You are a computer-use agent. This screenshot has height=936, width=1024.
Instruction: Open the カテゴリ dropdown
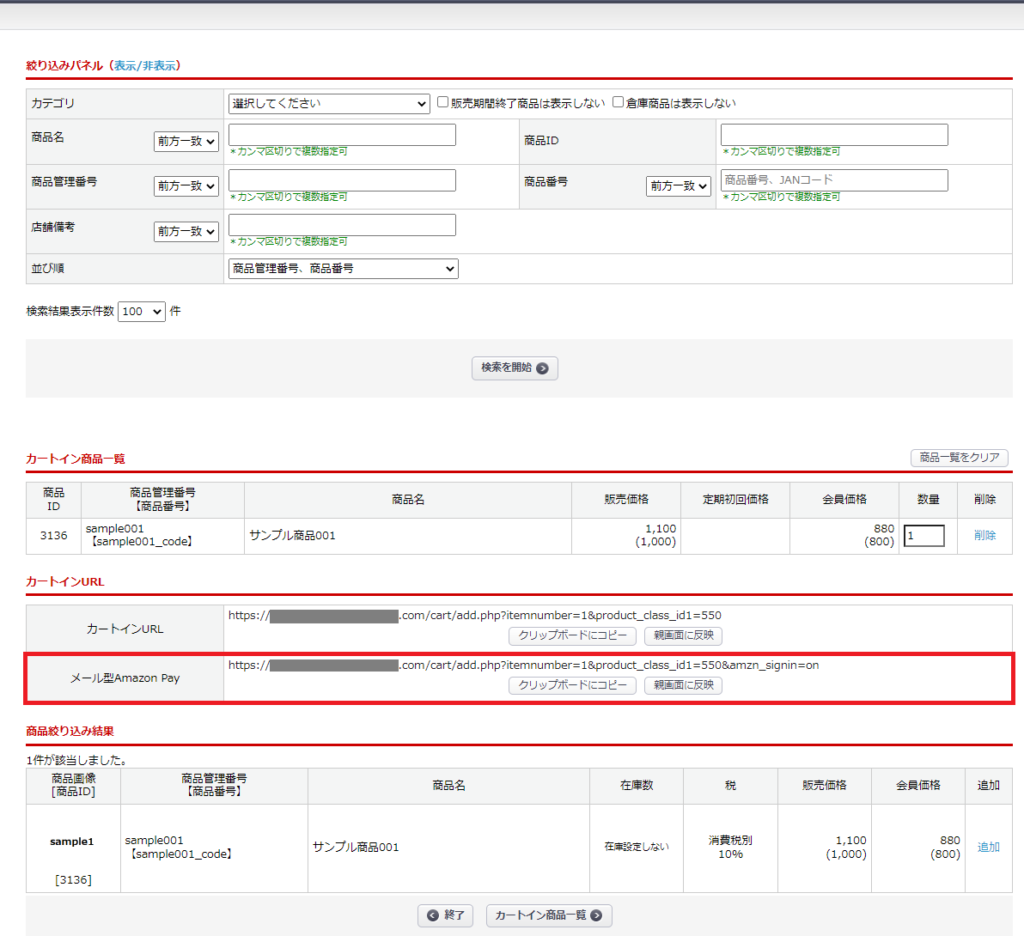pos(329,103)
